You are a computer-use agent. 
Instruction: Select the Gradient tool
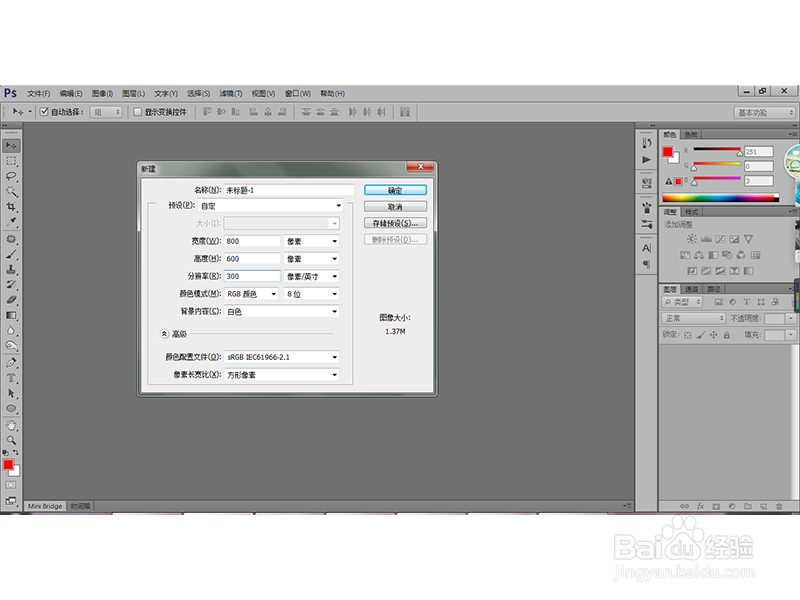[11, 315]
